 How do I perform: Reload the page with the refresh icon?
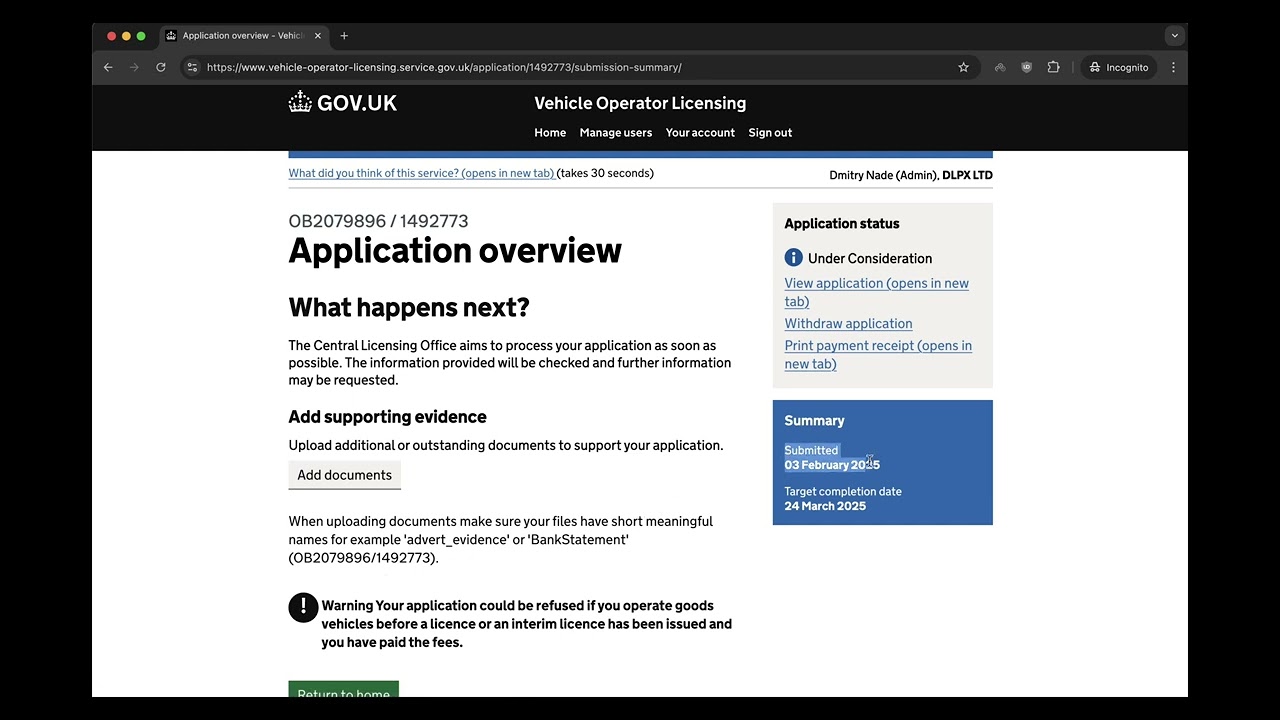(161, 67)
